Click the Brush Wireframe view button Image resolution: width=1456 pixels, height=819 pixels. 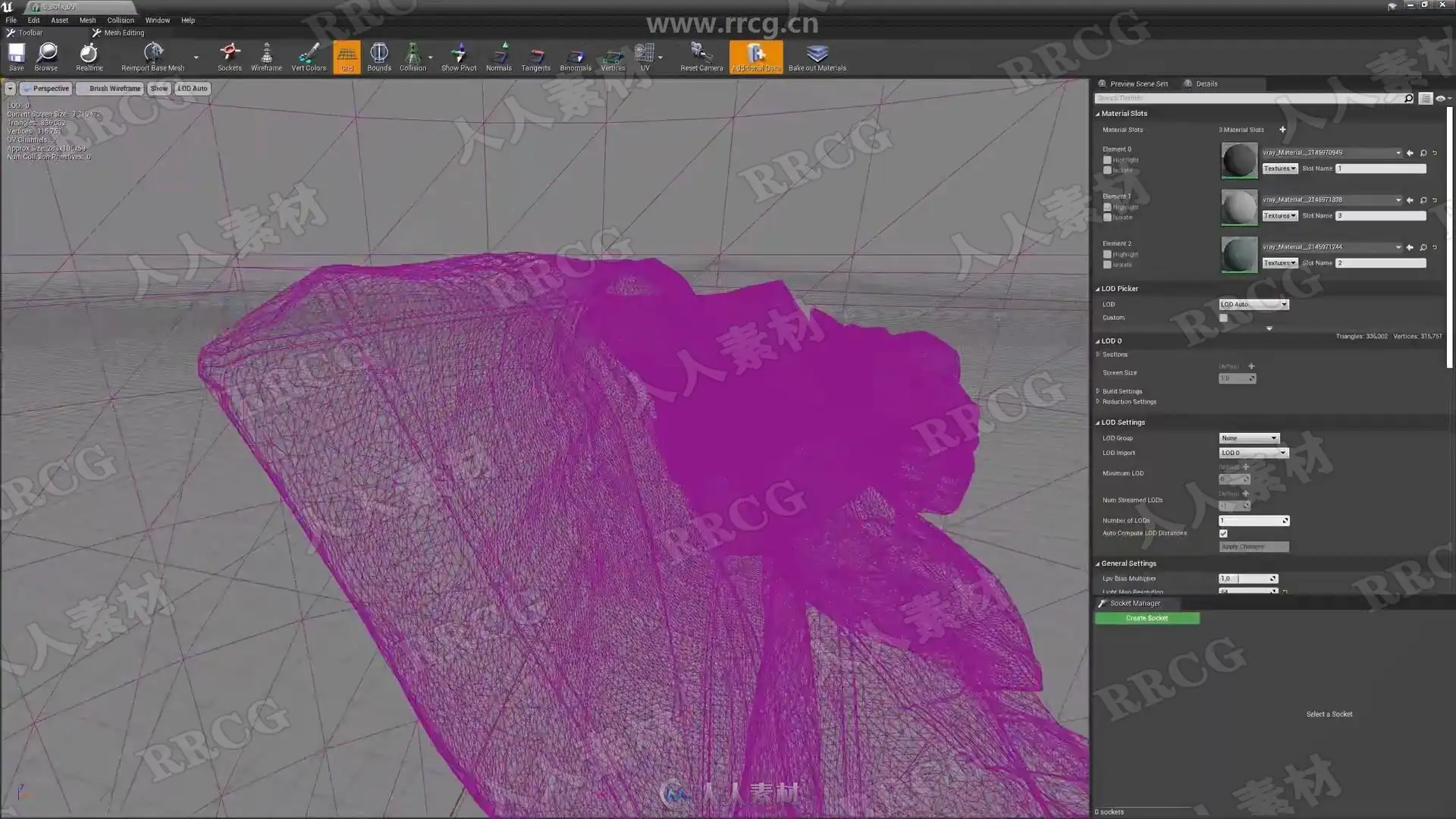coord(111,89)
